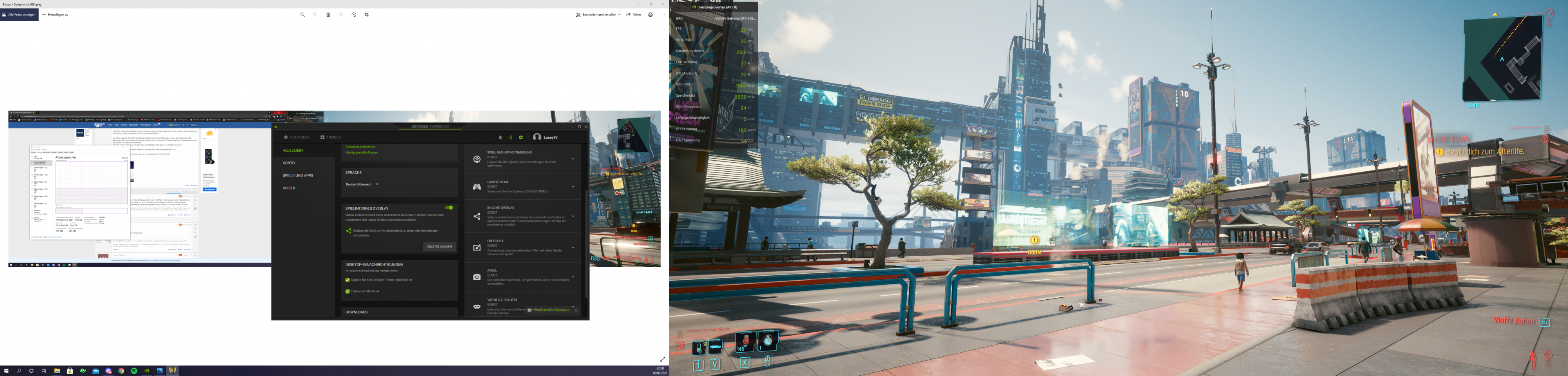The width and height of the screenshot is (1568, 376).
Task: Click Alle Fotos anzeigen button
Action: tap(20, 15)
